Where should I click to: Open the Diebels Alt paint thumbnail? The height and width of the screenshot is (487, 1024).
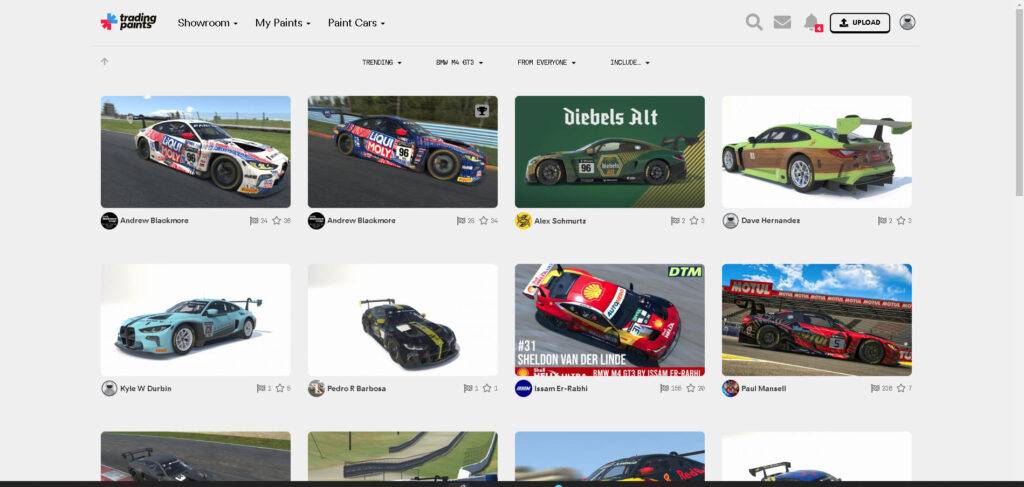pos(609,151)
